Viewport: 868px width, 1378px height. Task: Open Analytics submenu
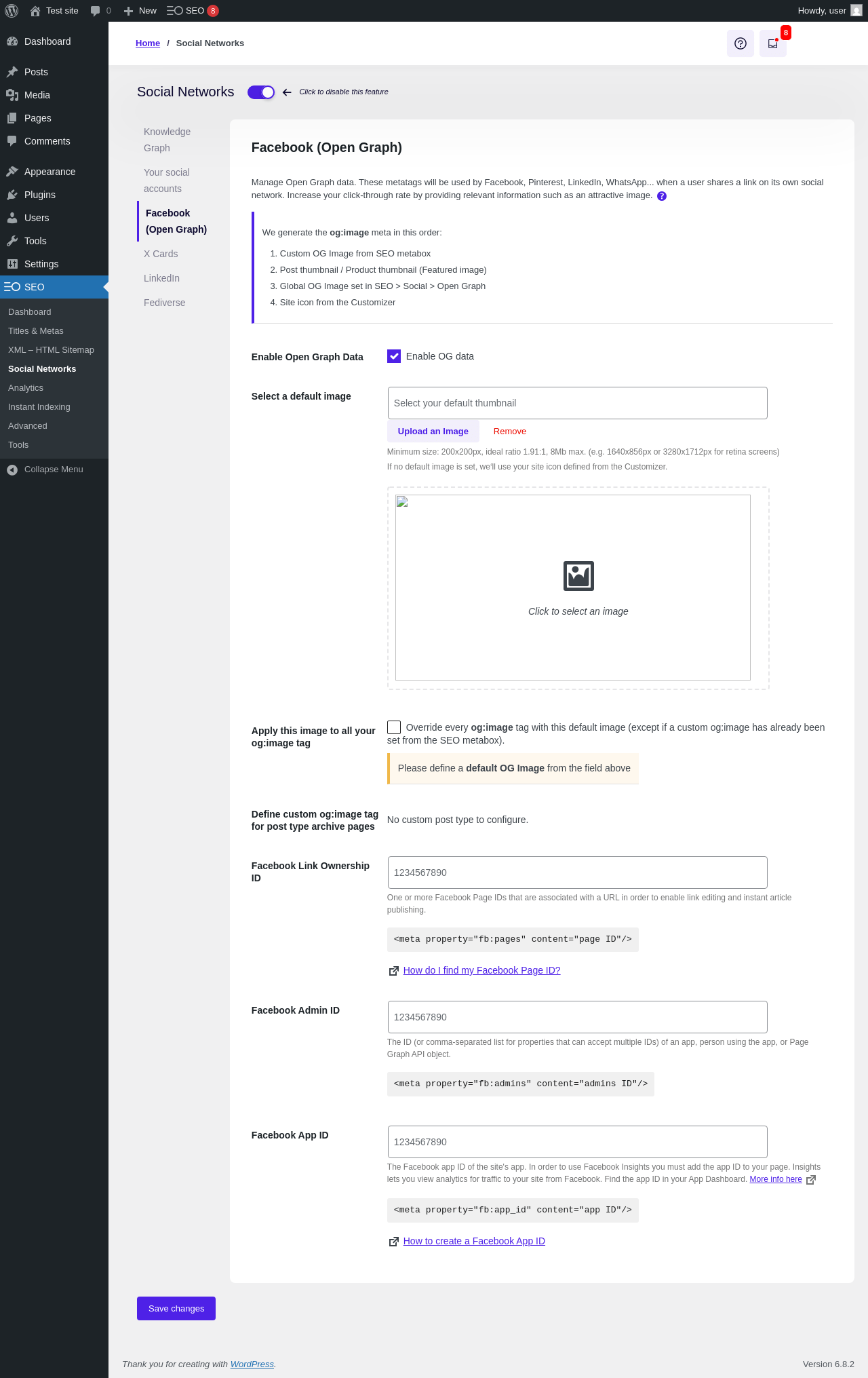[x=54, y=388]
